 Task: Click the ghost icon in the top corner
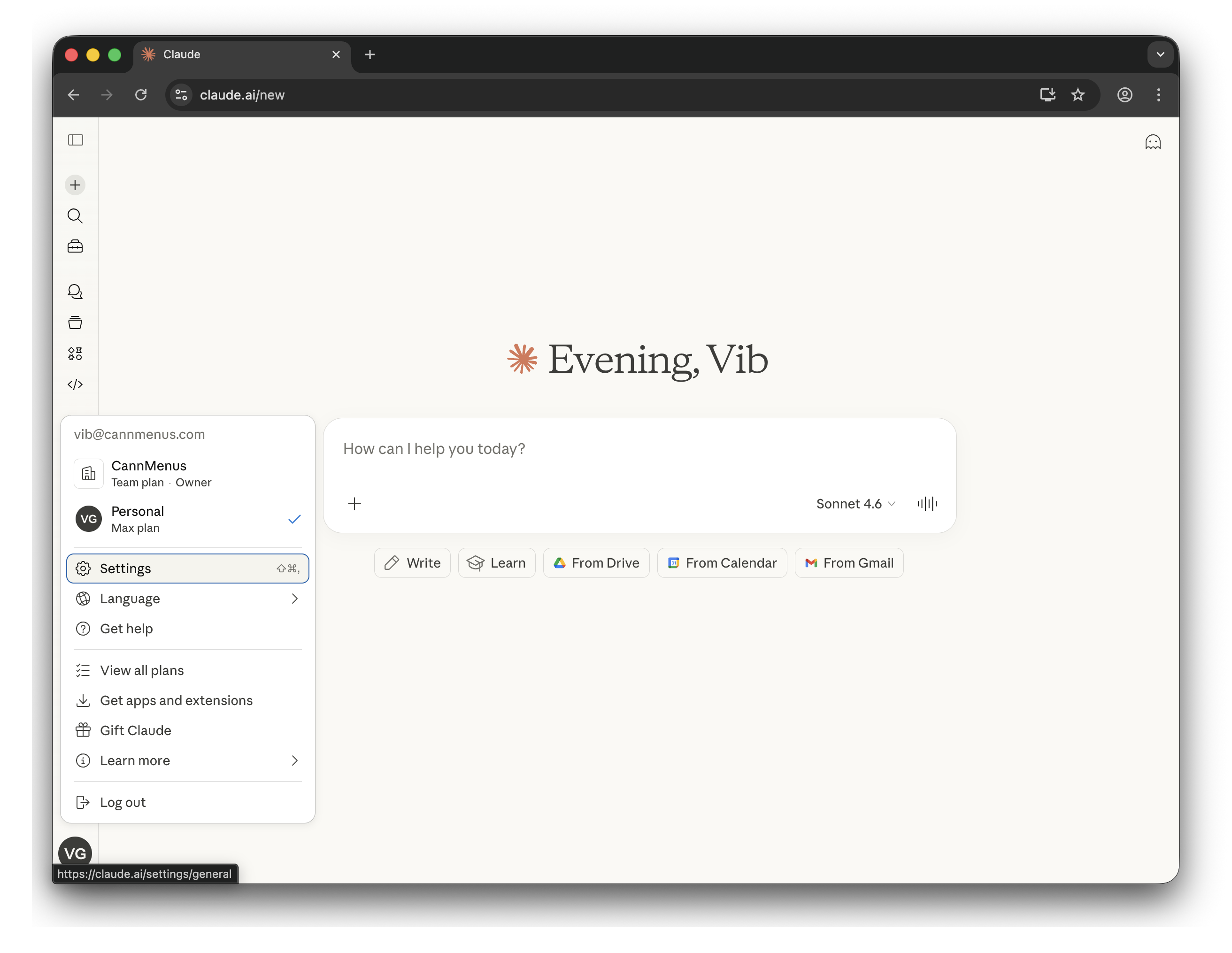pyautogui.click(x=1153, y=141)
